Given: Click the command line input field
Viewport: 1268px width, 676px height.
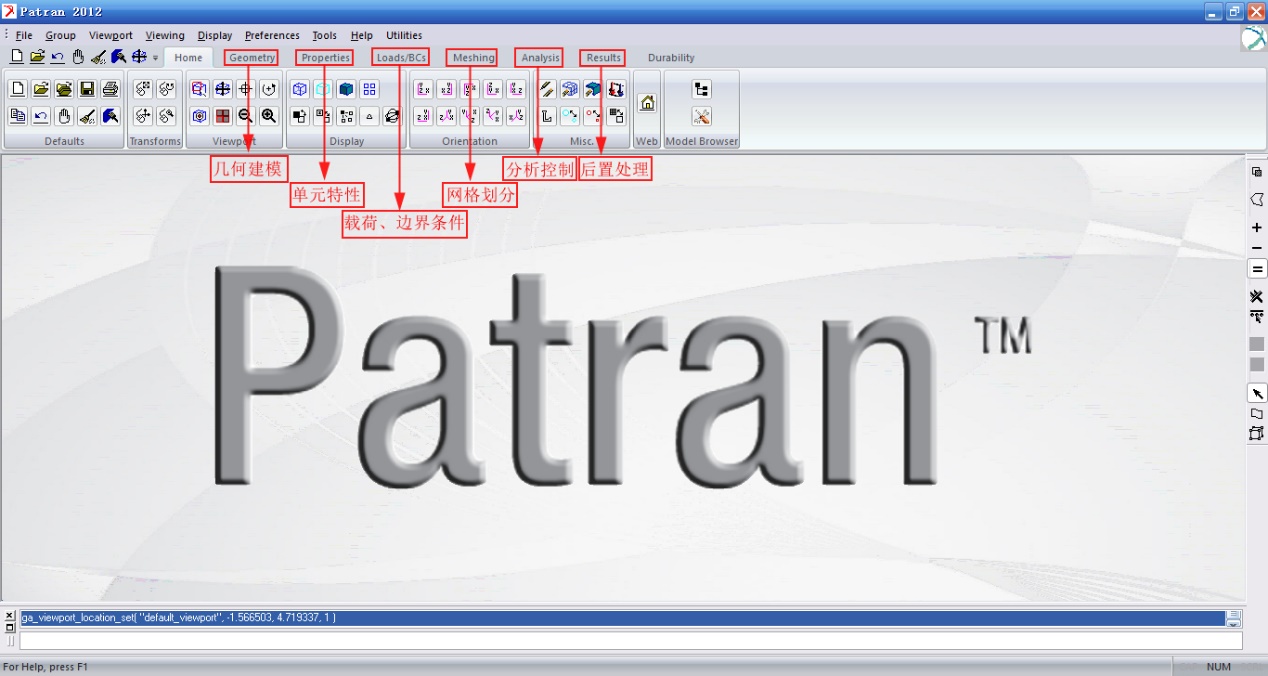Looking at the screenshot, I should [x=630, y=641].
